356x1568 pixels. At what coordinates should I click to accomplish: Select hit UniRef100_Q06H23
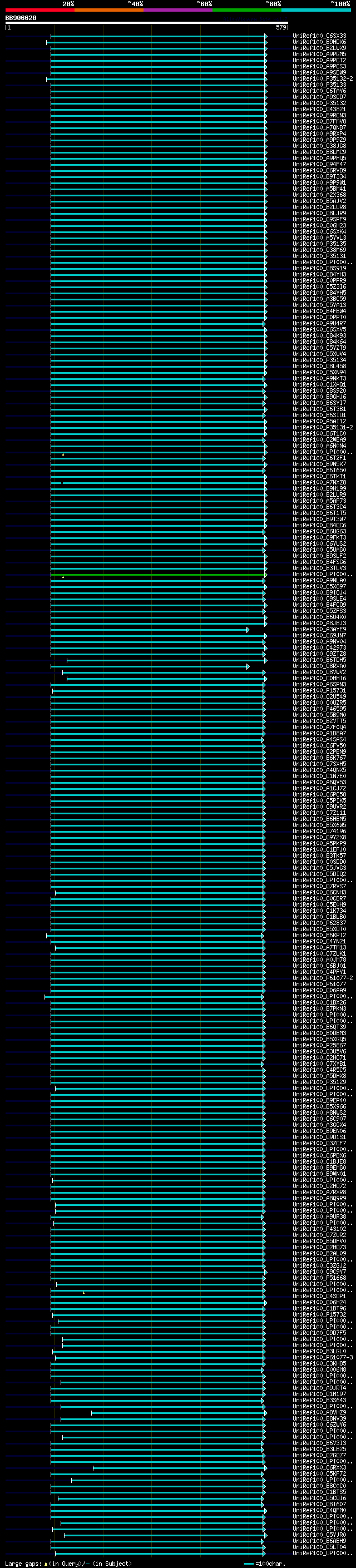[x=319, y=225]
